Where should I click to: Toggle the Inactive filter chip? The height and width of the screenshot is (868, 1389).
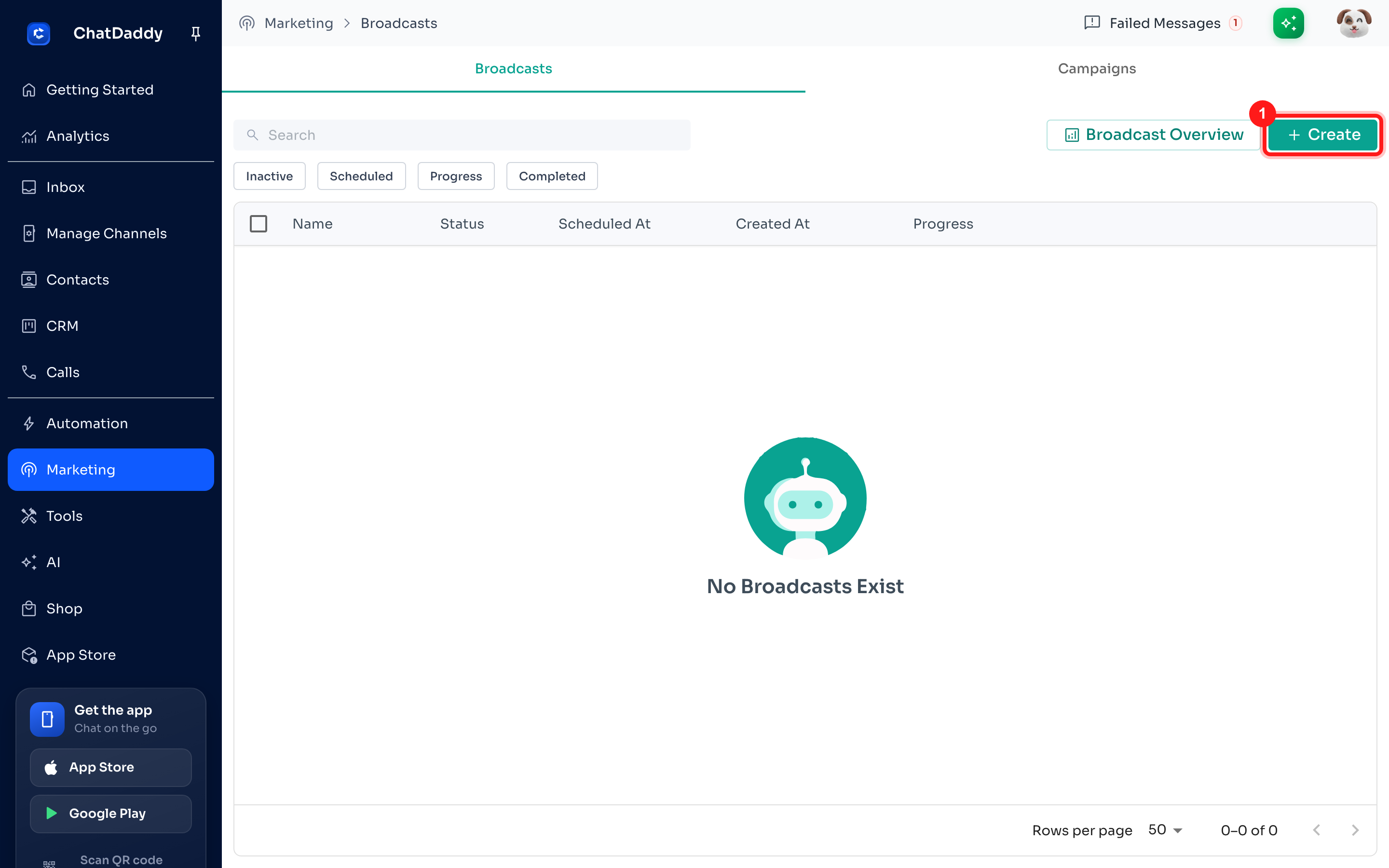269,176
